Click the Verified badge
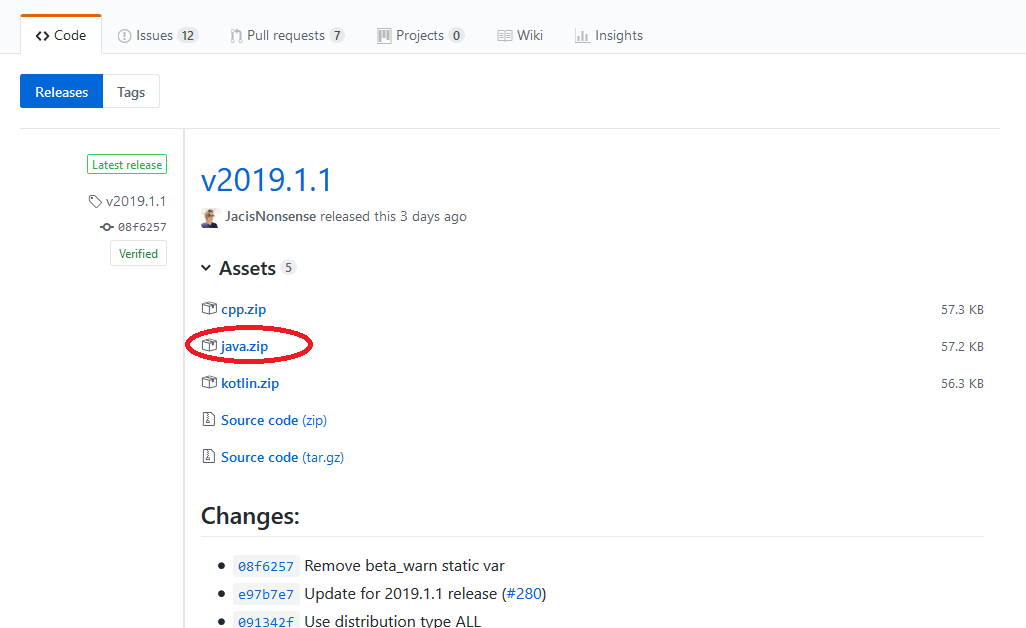The width and height of the screenshot is (1026, 628). coord(138,254)
